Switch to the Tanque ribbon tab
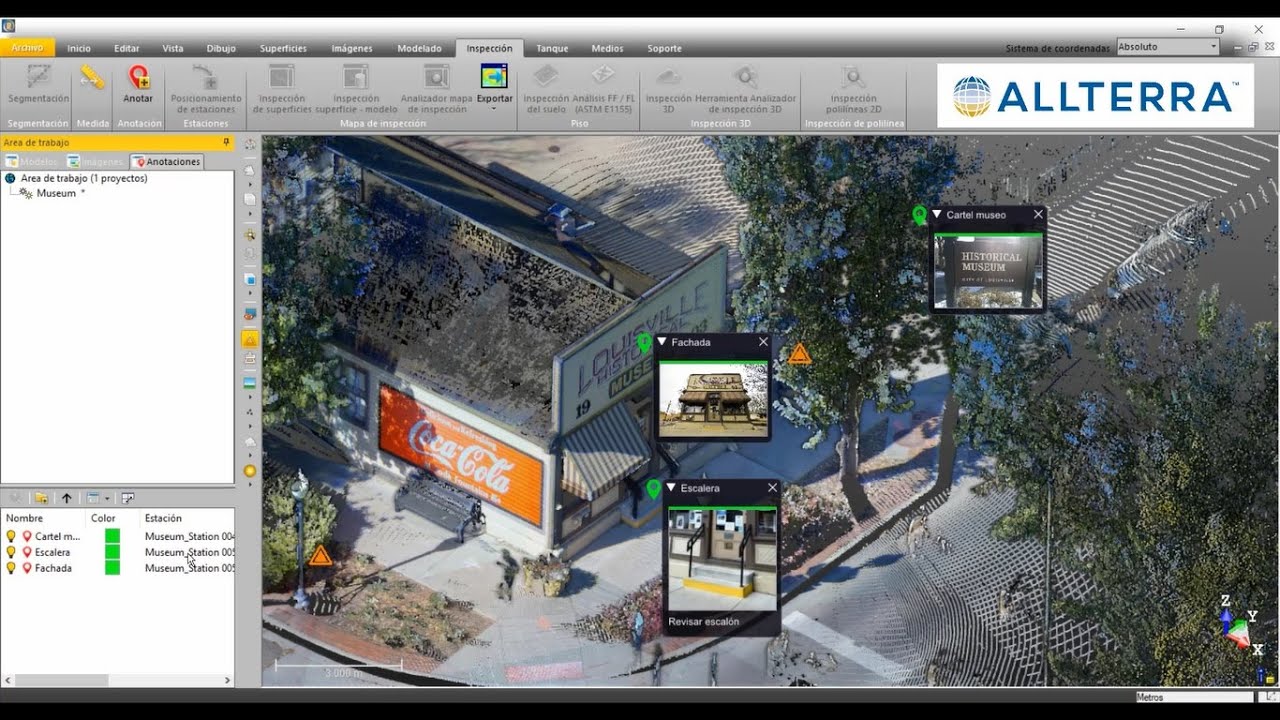 pyautogui.click(x=552, y=48)
